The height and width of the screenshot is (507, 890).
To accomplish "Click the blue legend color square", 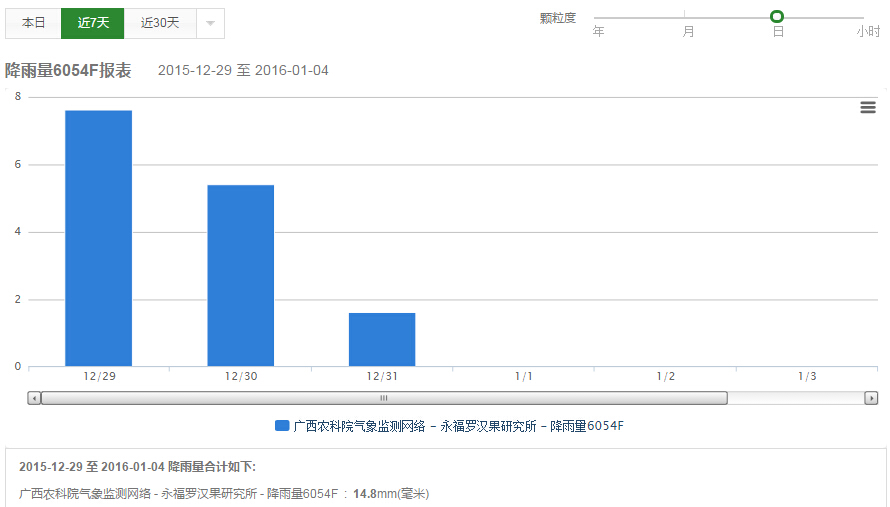I will 282,426.
